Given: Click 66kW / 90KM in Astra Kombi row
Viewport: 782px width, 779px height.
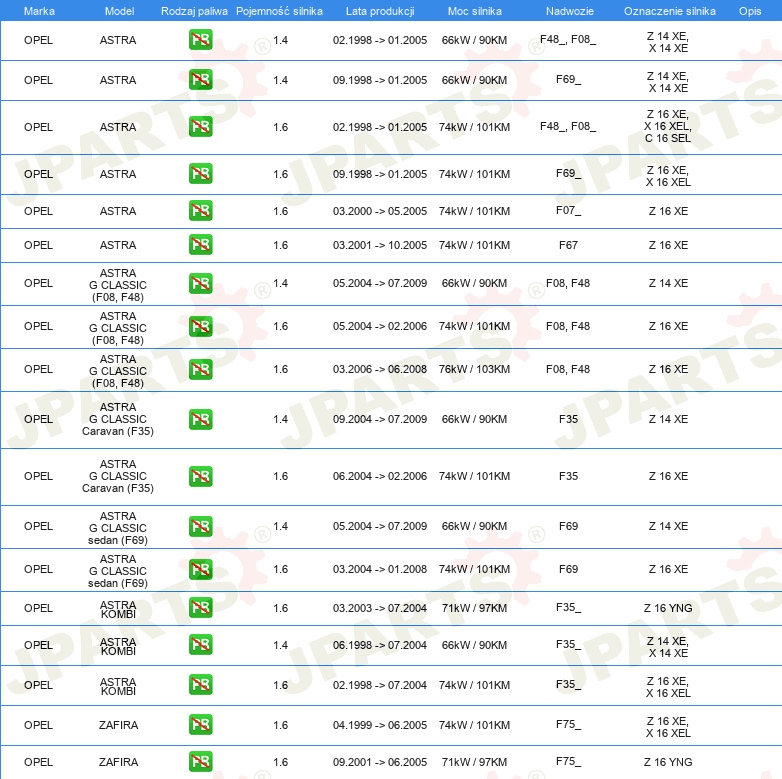Looking at the screenshot, I should coord(474,645).
